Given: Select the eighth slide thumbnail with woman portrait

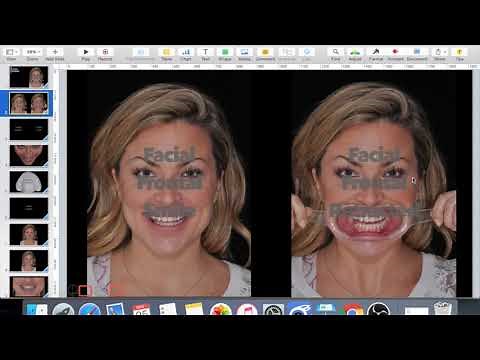Looking at the screenshot, I should 29,261.
